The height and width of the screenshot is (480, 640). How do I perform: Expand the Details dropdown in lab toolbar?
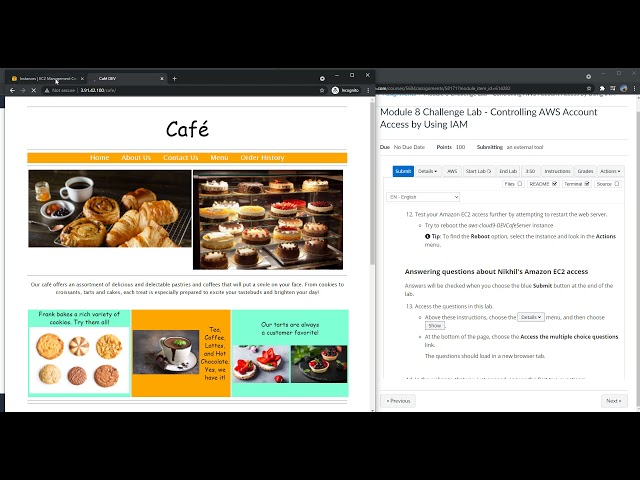click(427, 171)
